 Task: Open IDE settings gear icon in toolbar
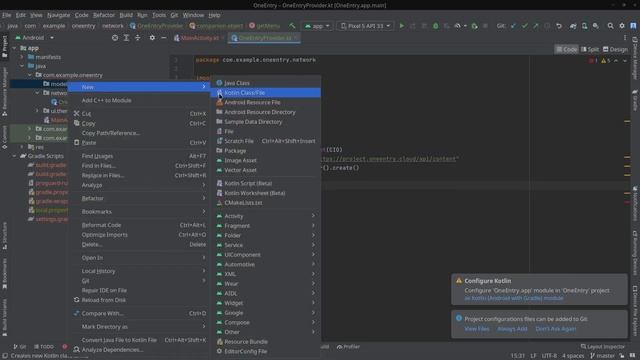point(622,26)
